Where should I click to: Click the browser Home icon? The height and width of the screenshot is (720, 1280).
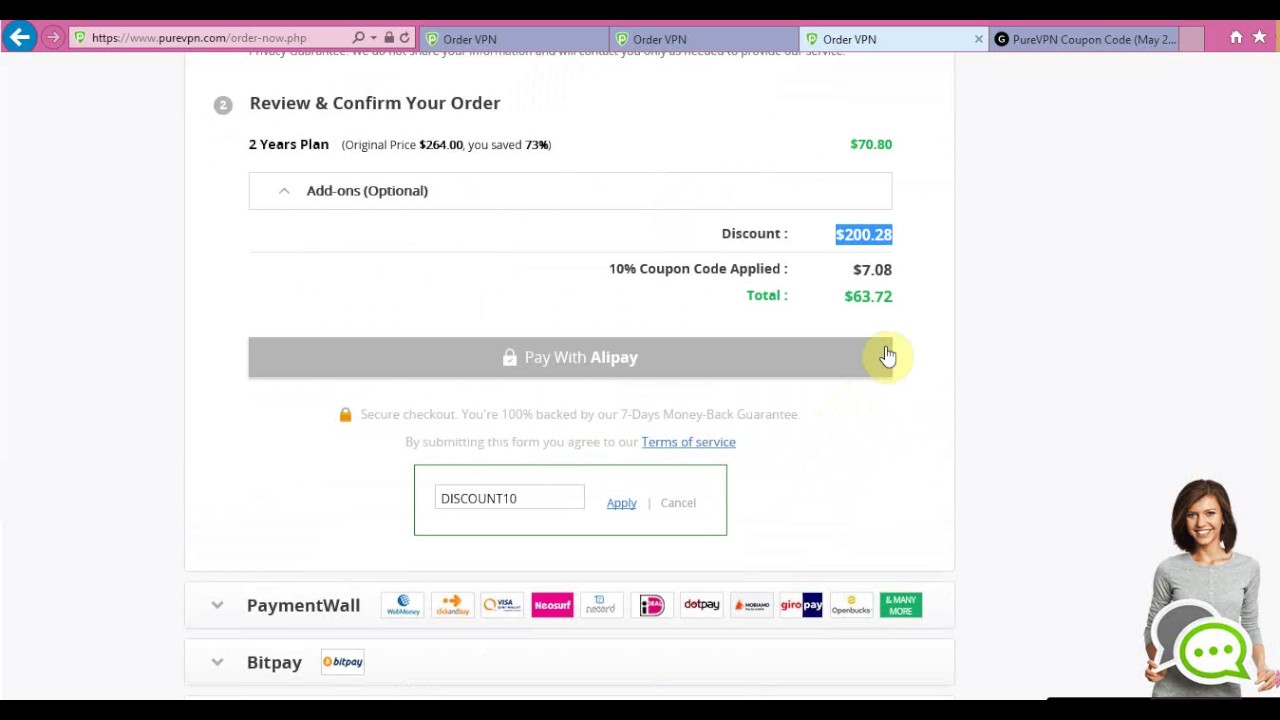pyautogui.click(x=1236, y=38)
